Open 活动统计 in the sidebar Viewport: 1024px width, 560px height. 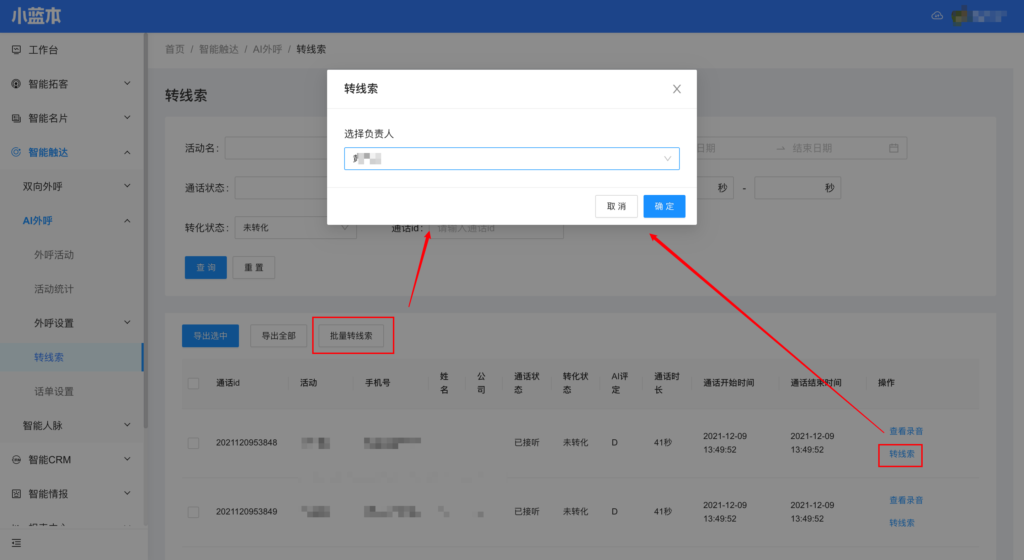click(54, 289)
